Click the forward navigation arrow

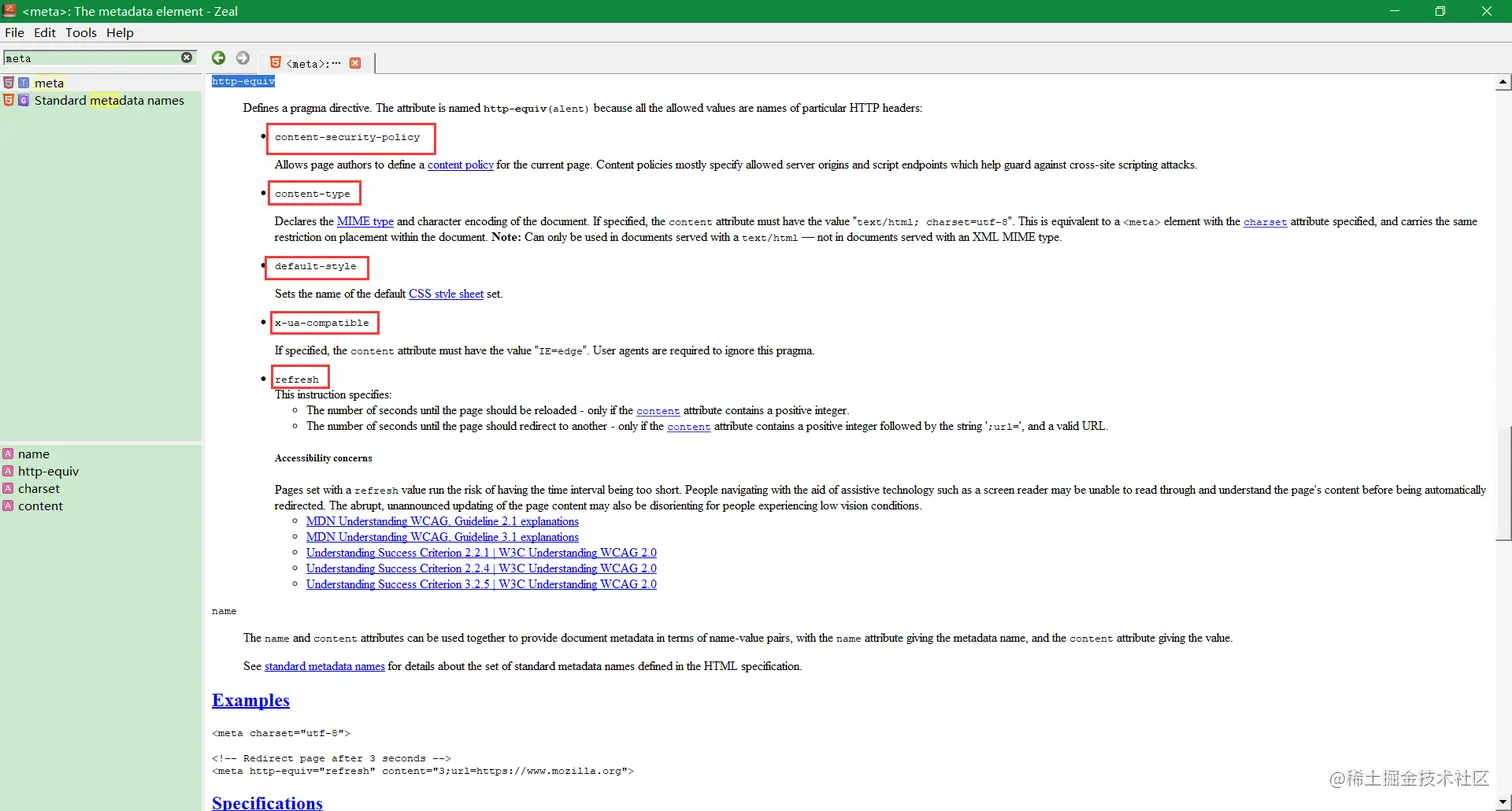point(242,58)
